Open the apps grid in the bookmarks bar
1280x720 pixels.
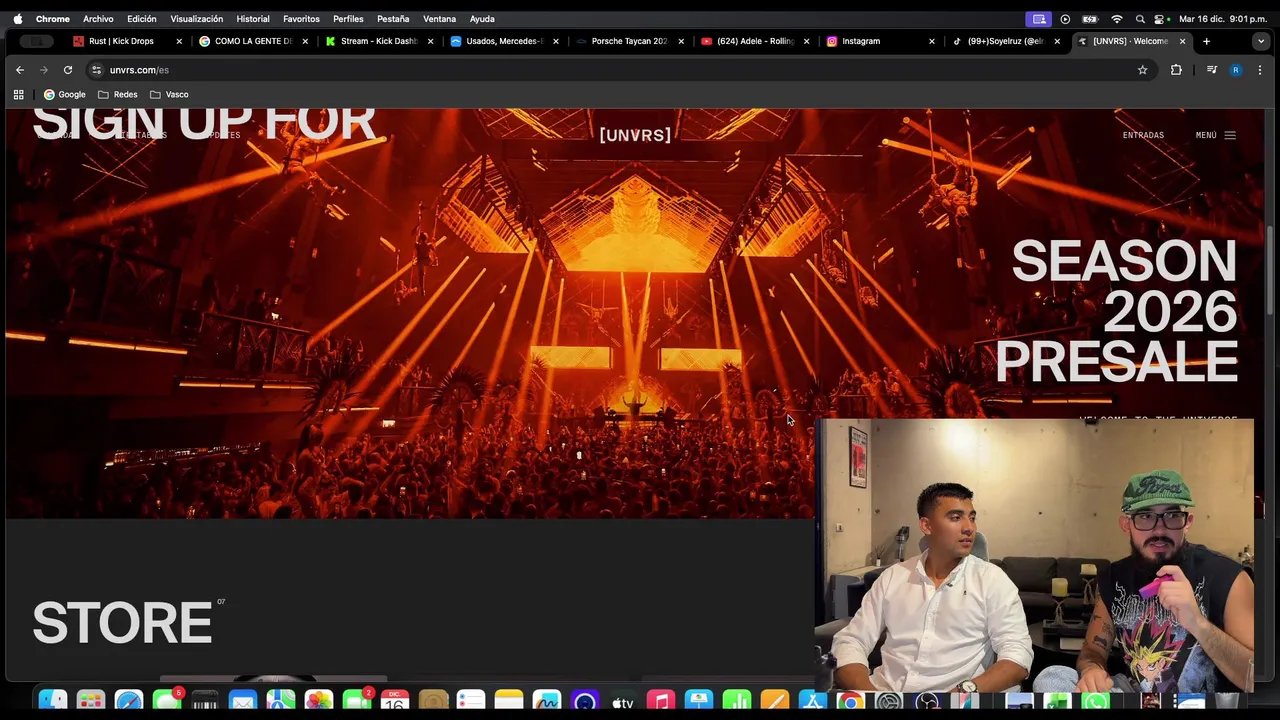[18, 94]
